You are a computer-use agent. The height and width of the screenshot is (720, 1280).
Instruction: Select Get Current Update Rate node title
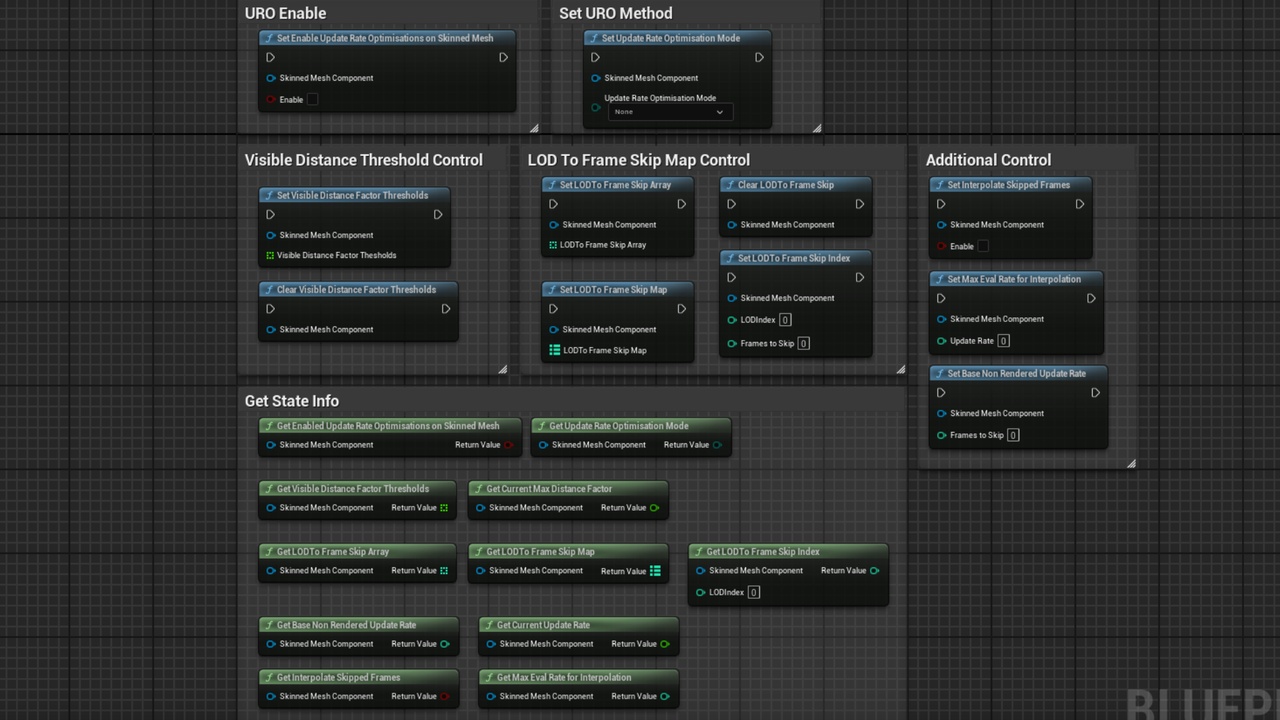[543, 625]
